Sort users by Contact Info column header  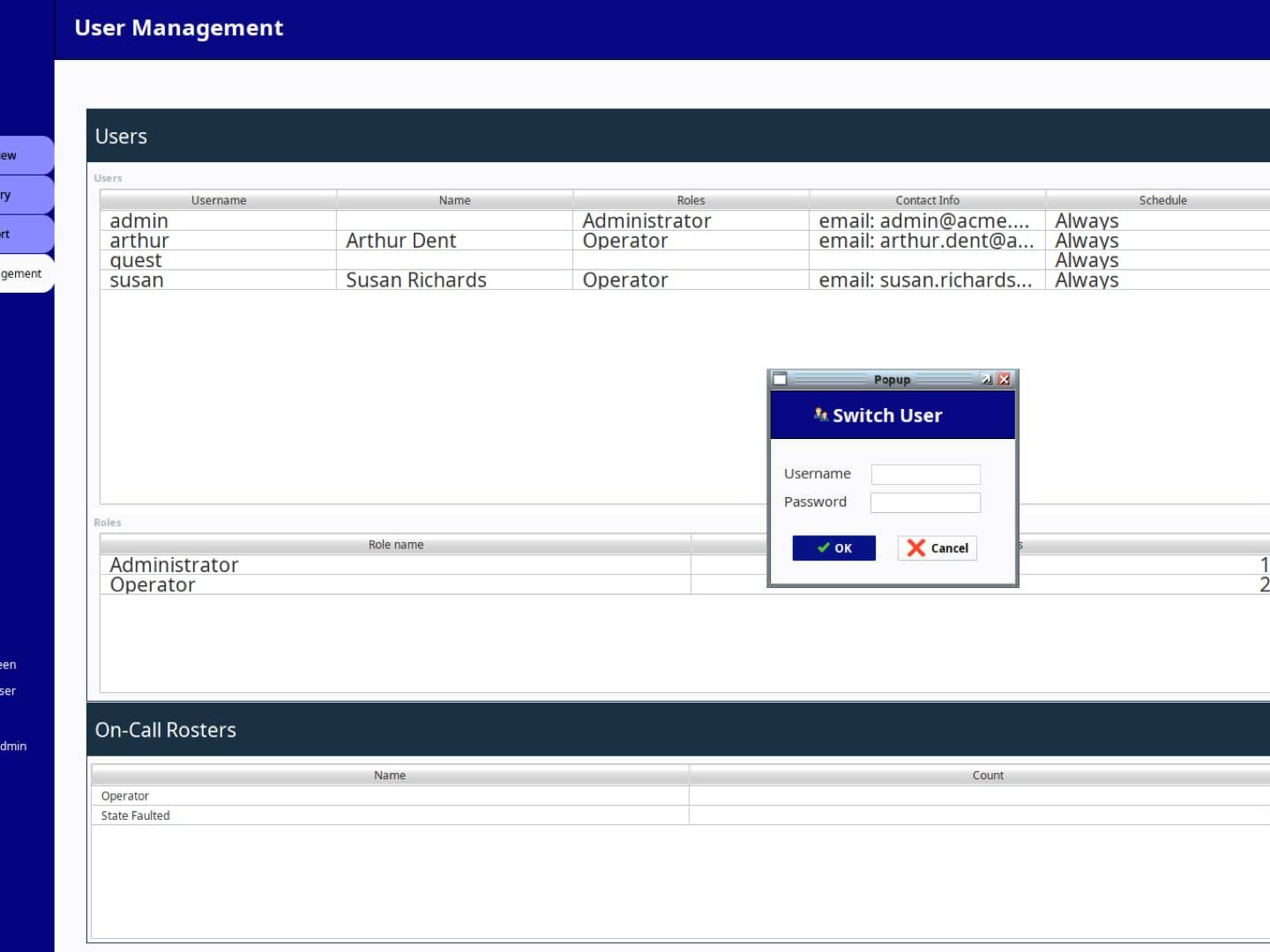(x=928, y=200)
